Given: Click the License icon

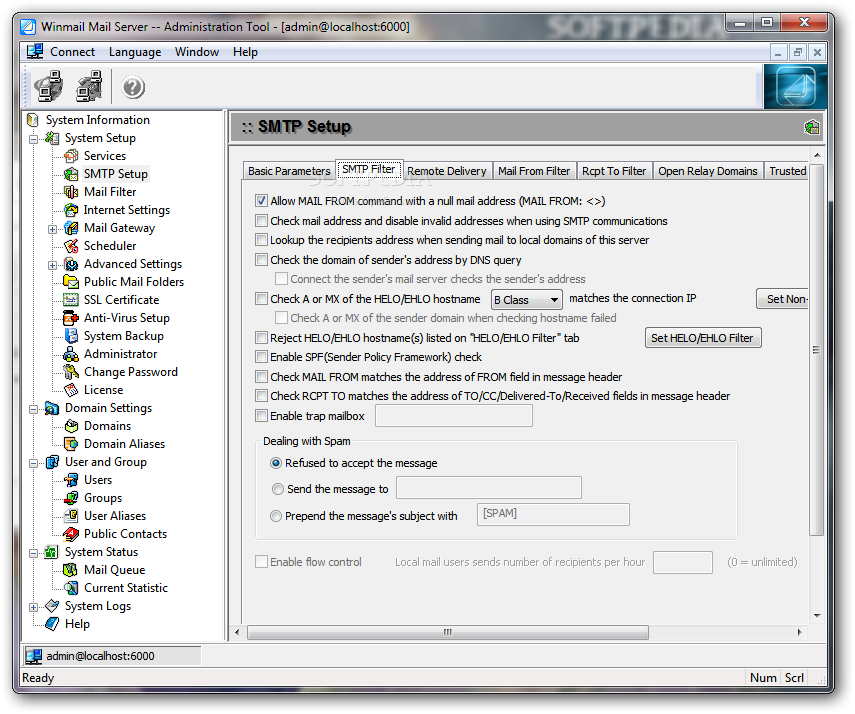Looking at the screenshot, I should [x=71, y=390].
